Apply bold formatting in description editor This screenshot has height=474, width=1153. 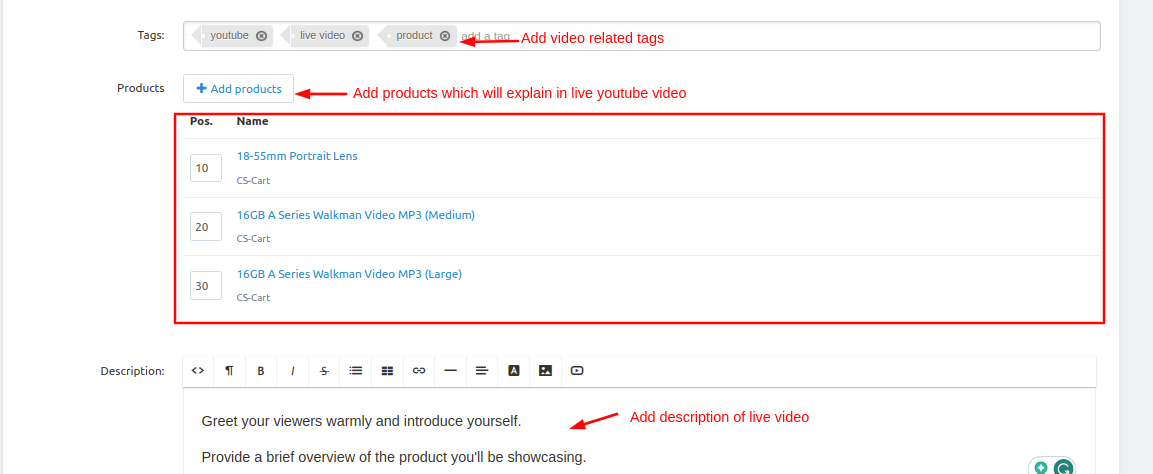point(261,371)
